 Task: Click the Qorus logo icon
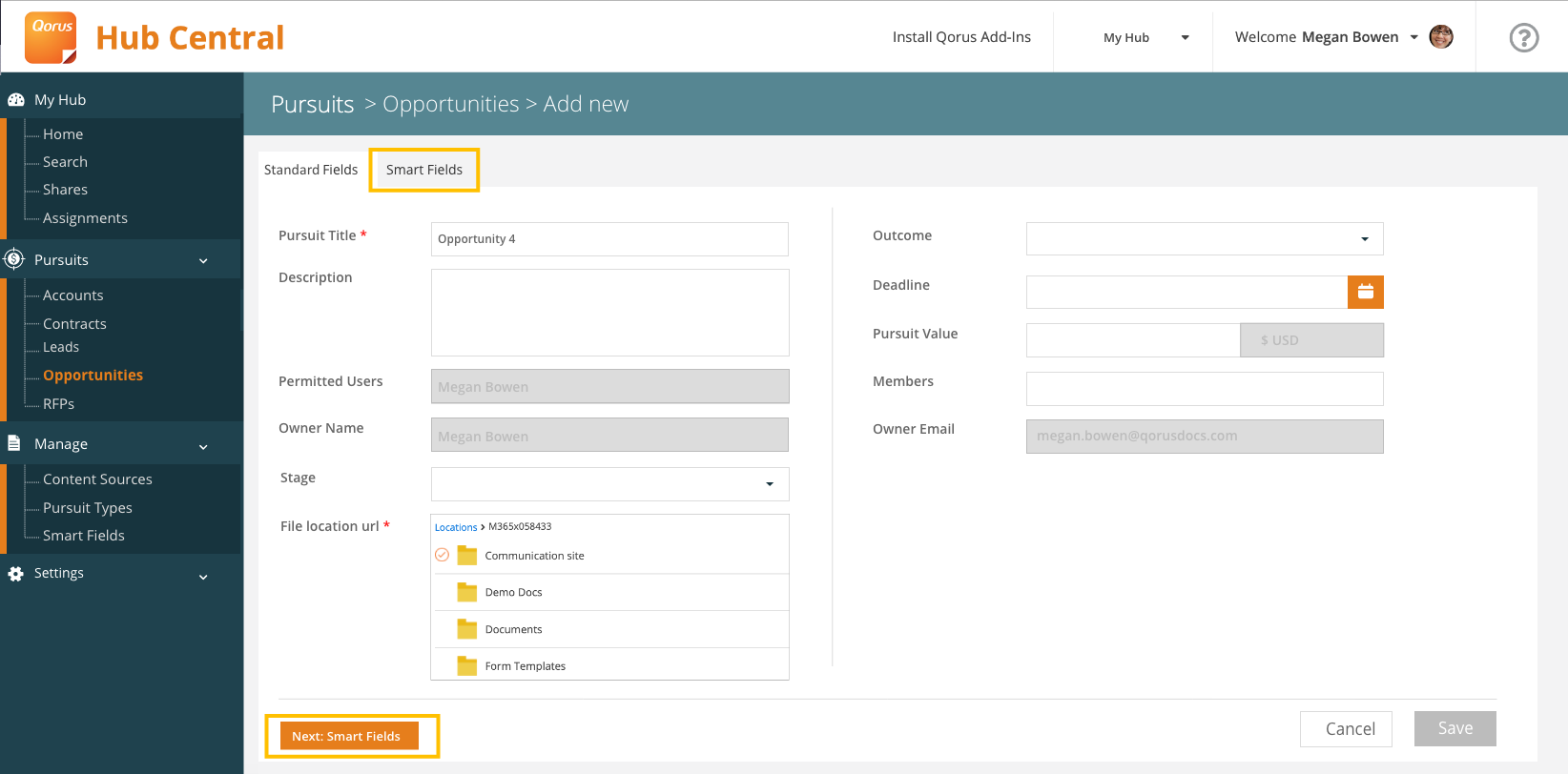point(51,37)
